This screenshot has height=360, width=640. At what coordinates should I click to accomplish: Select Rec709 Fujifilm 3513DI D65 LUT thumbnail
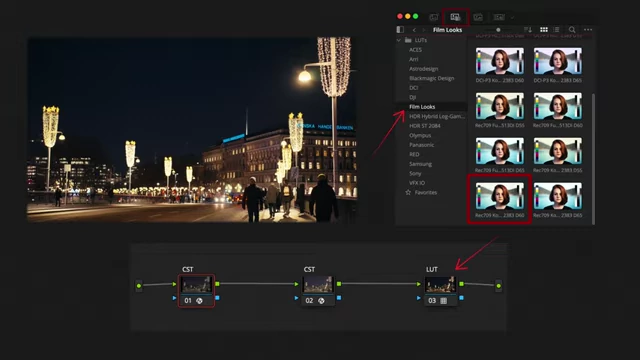pos(500,151)
